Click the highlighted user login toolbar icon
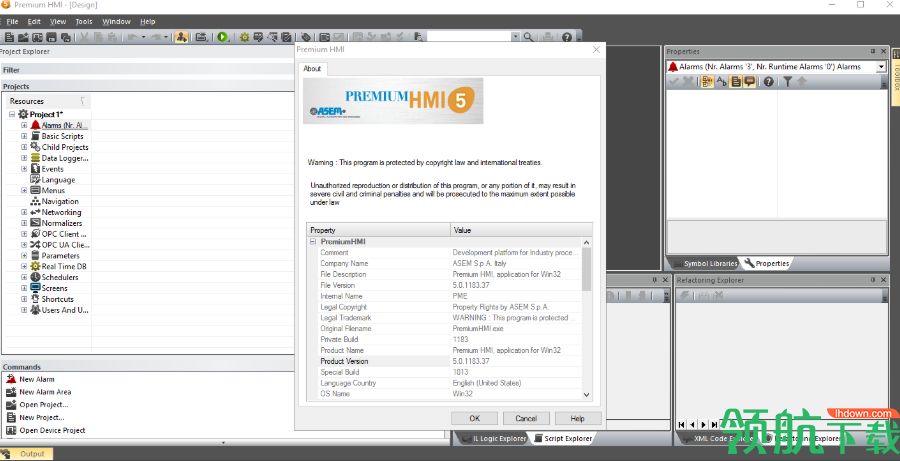 pos(181,37)
